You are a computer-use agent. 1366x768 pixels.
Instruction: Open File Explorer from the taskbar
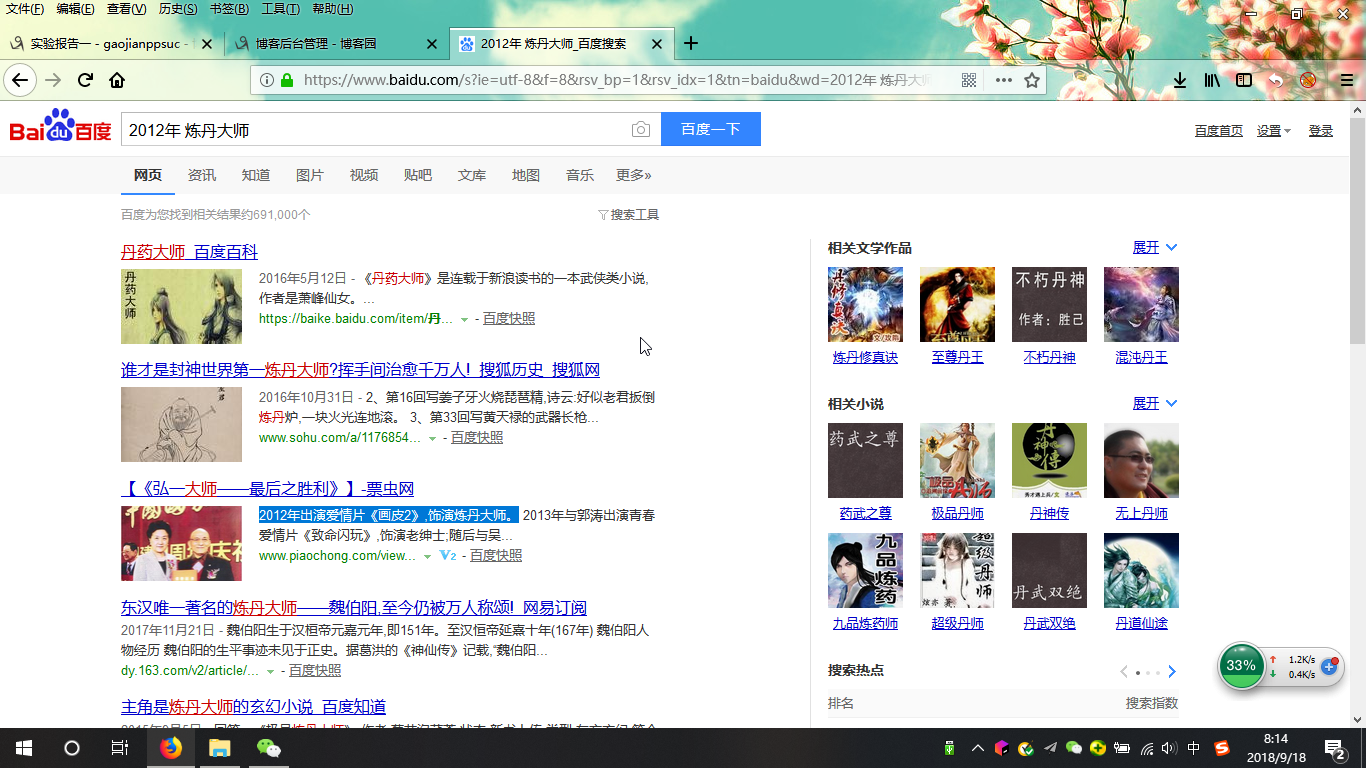(x=219, y=748)
